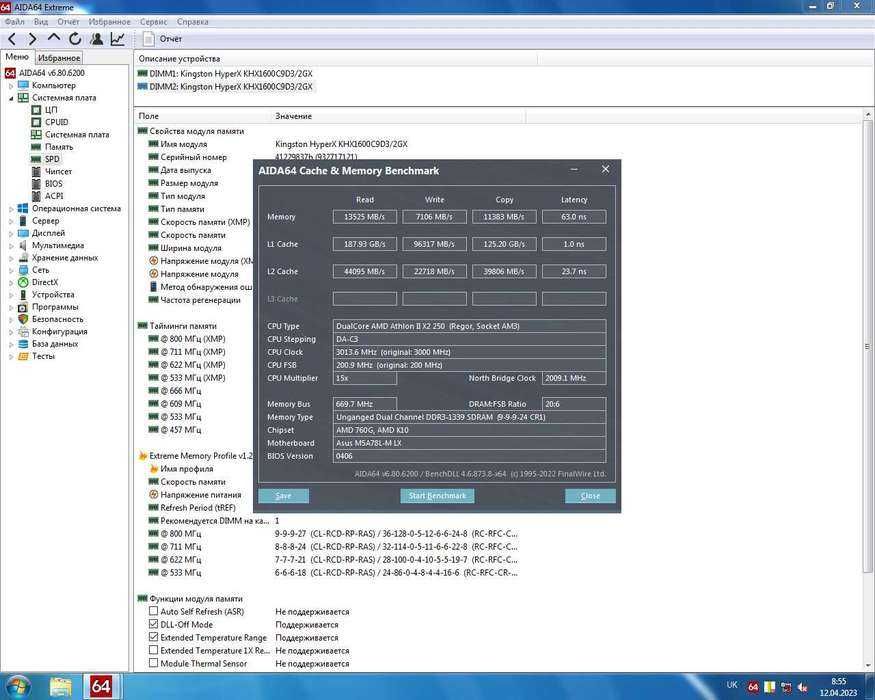The image size is (875, 700).
Task: Open the graph chart icon in toolbar
Action: pos(118,39)
